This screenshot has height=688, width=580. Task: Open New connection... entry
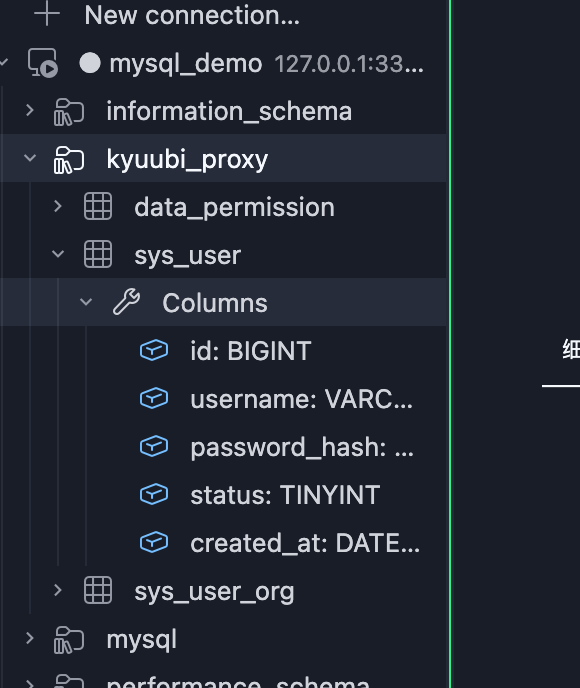point(192,15)
